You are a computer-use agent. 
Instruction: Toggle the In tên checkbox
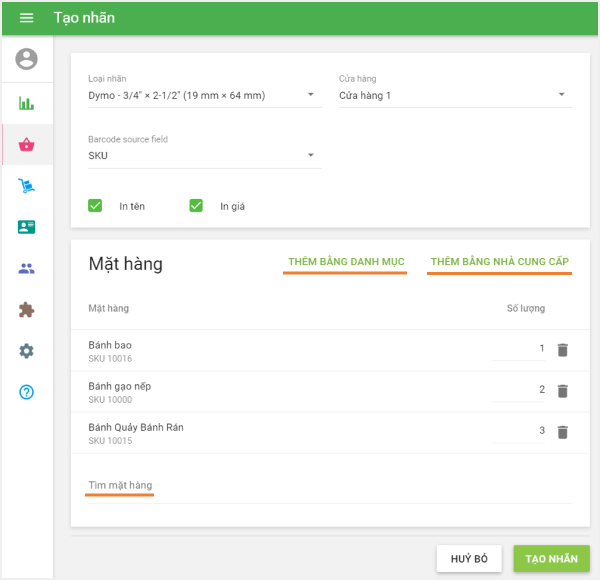96,206
